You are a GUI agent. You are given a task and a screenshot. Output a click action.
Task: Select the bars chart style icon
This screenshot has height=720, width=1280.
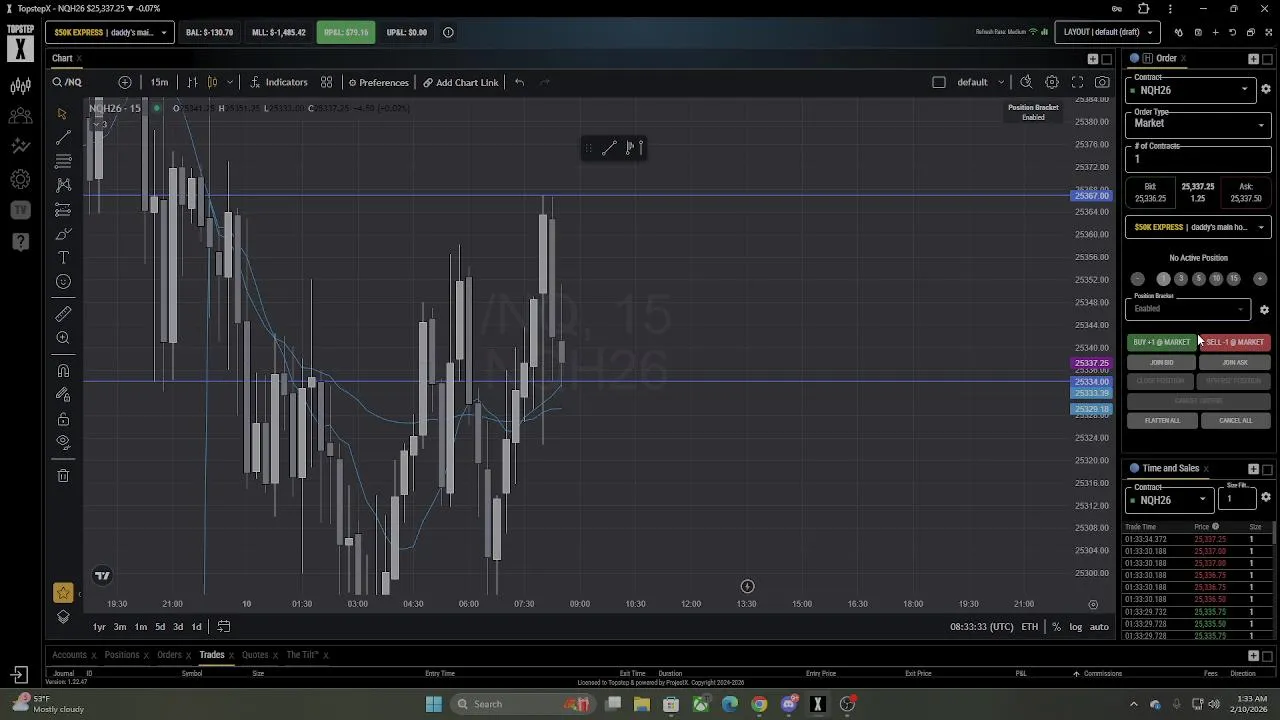pos(192,82)
